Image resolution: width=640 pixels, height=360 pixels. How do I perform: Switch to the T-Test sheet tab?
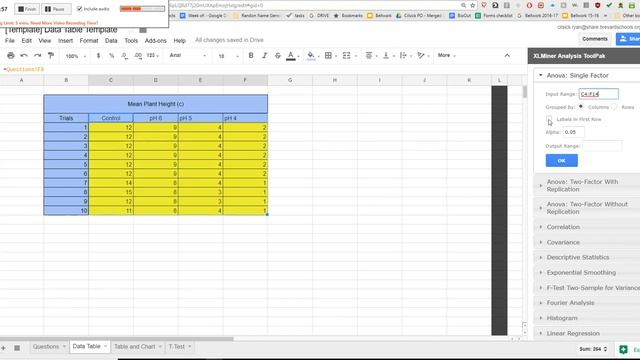[x=180, y=347]
